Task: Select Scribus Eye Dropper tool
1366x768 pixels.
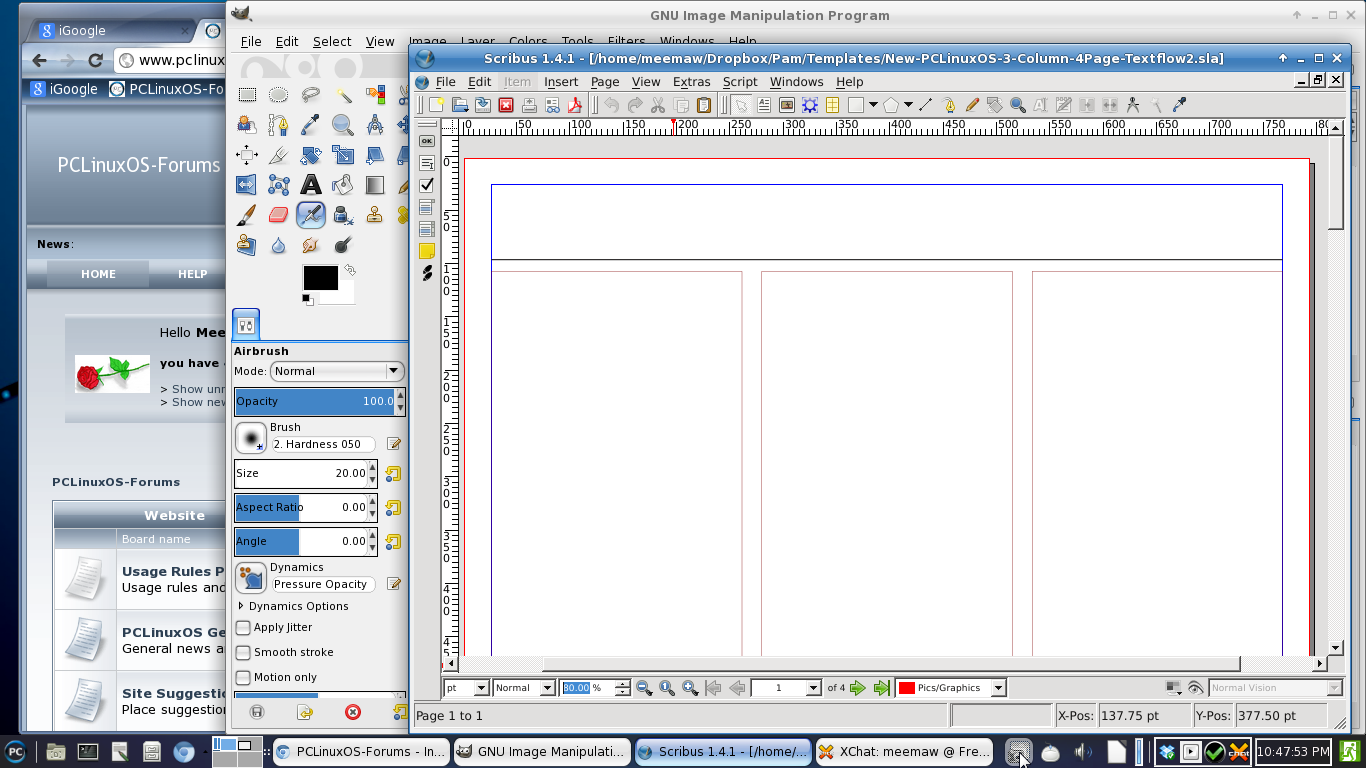Action: 1179,105
